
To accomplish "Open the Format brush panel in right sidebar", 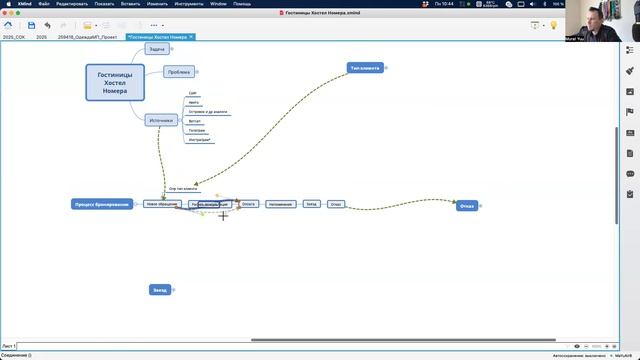I will (x=630, y=71).
